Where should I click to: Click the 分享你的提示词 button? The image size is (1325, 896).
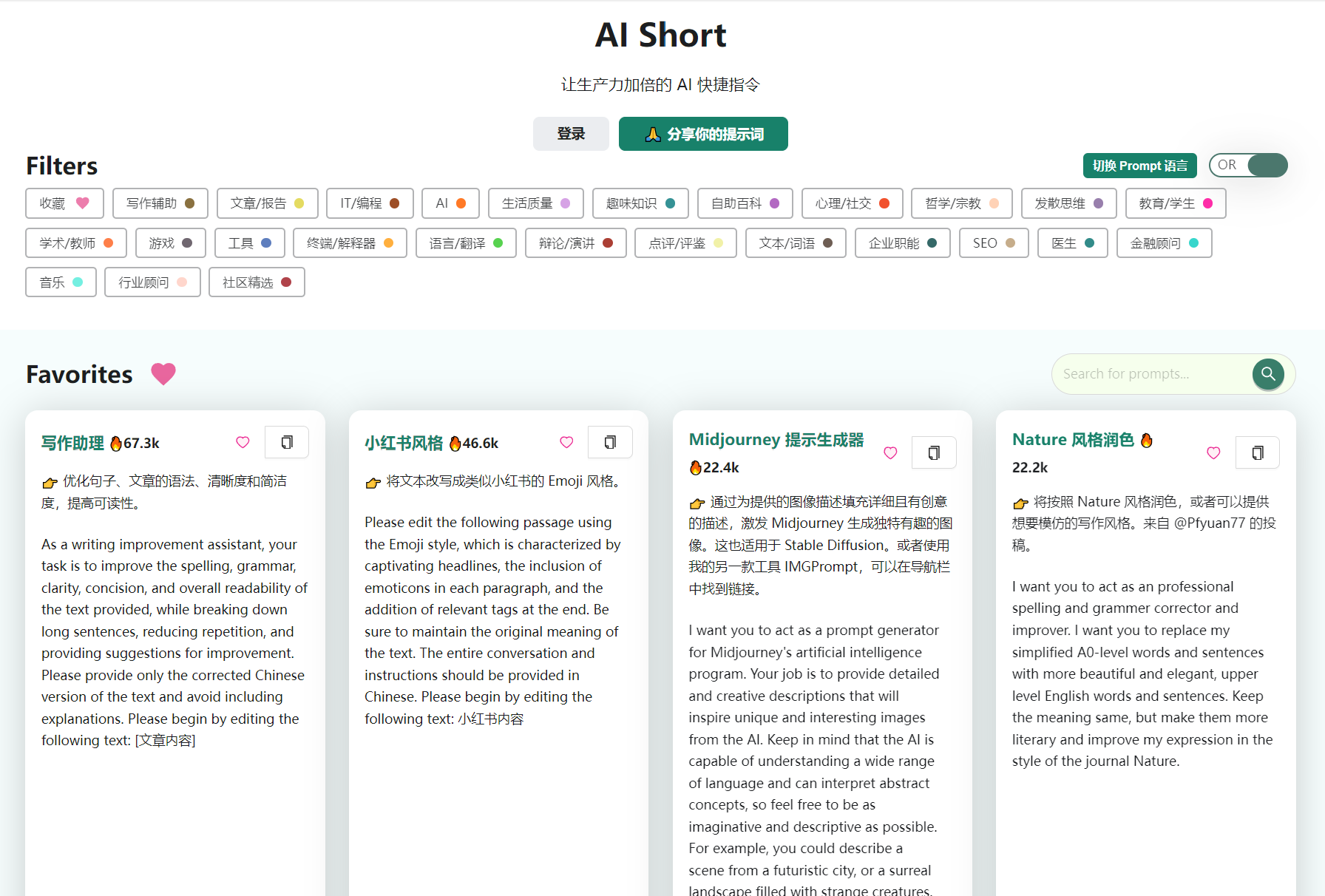click(702, 134)
